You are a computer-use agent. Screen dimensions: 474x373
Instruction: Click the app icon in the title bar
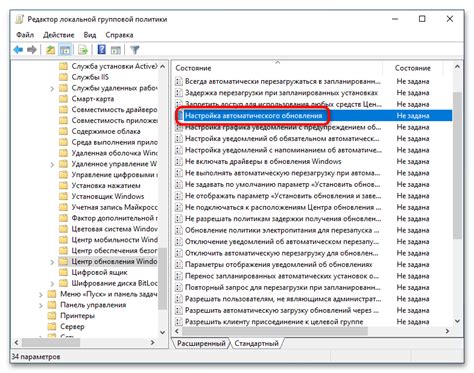coord(20,19)
